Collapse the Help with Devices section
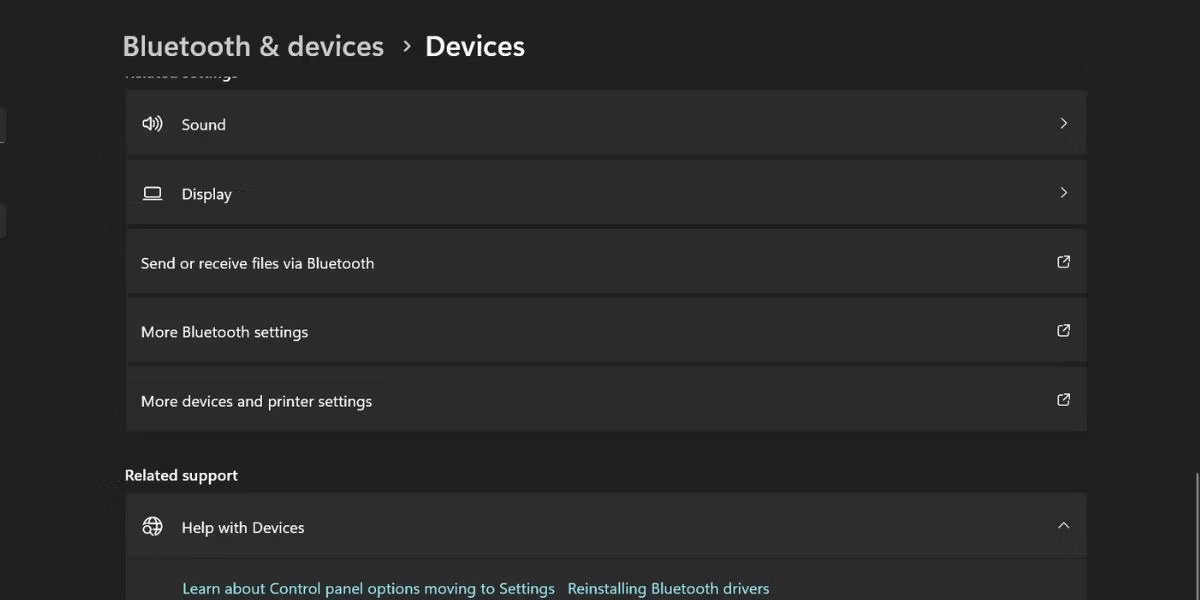The width and height of the screenshot is (1200, 600). click(1063, 526)
